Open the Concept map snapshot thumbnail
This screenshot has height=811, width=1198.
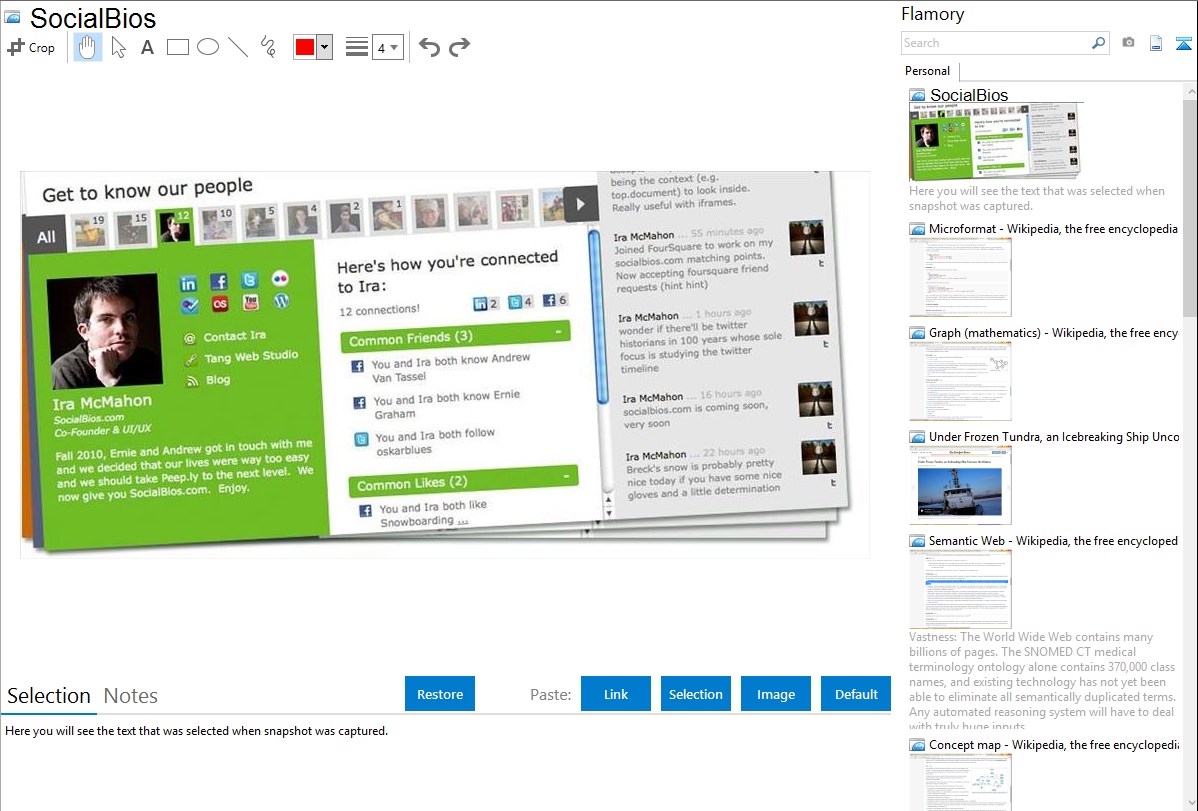point(960,783)
